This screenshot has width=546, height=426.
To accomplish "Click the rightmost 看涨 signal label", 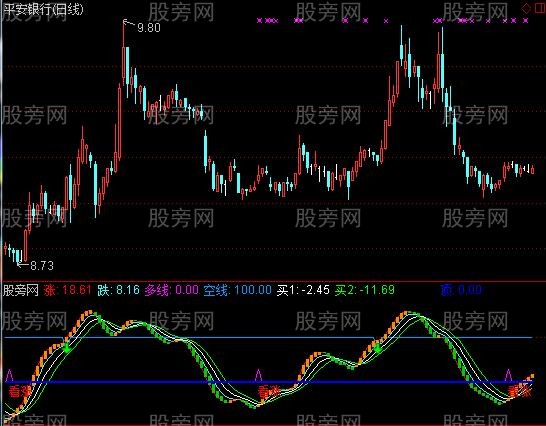I will (520, 391).
